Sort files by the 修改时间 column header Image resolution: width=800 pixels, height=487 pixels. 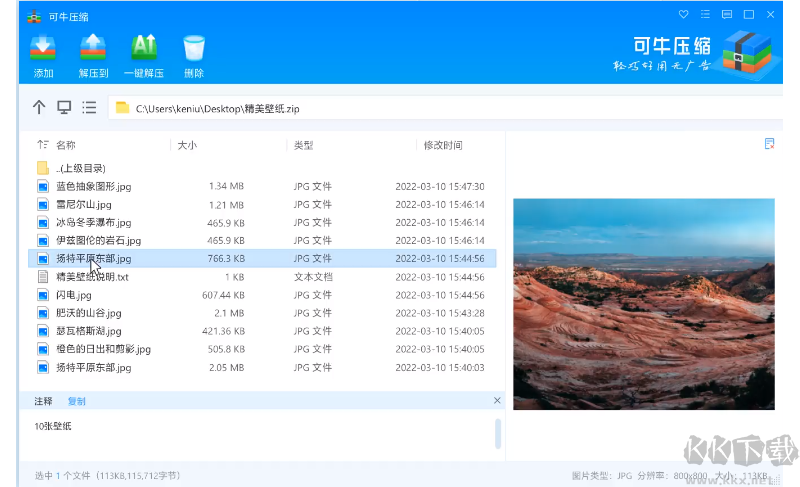point(443,145)
